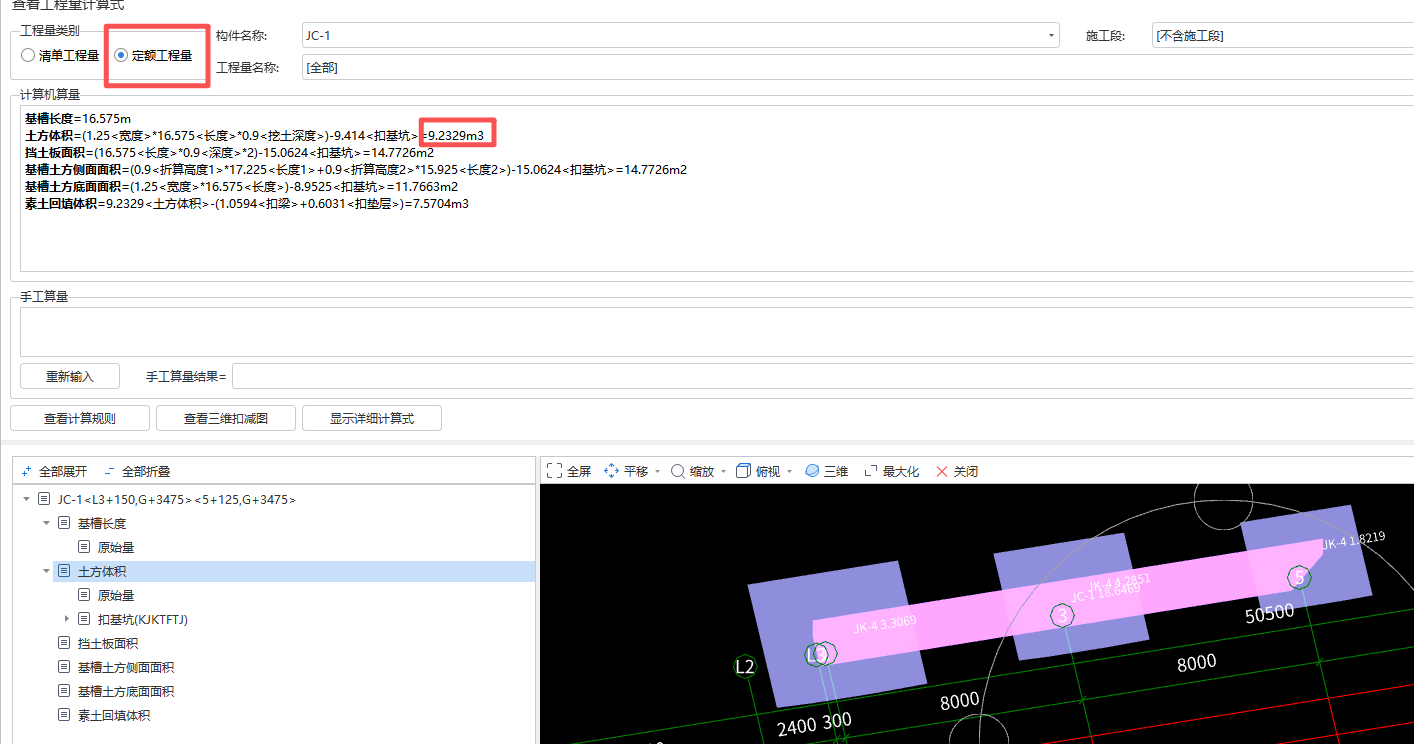Open the 工程量名称 [全部] combo box
The width and height of the screenshot is (1414, 744).
858,67
